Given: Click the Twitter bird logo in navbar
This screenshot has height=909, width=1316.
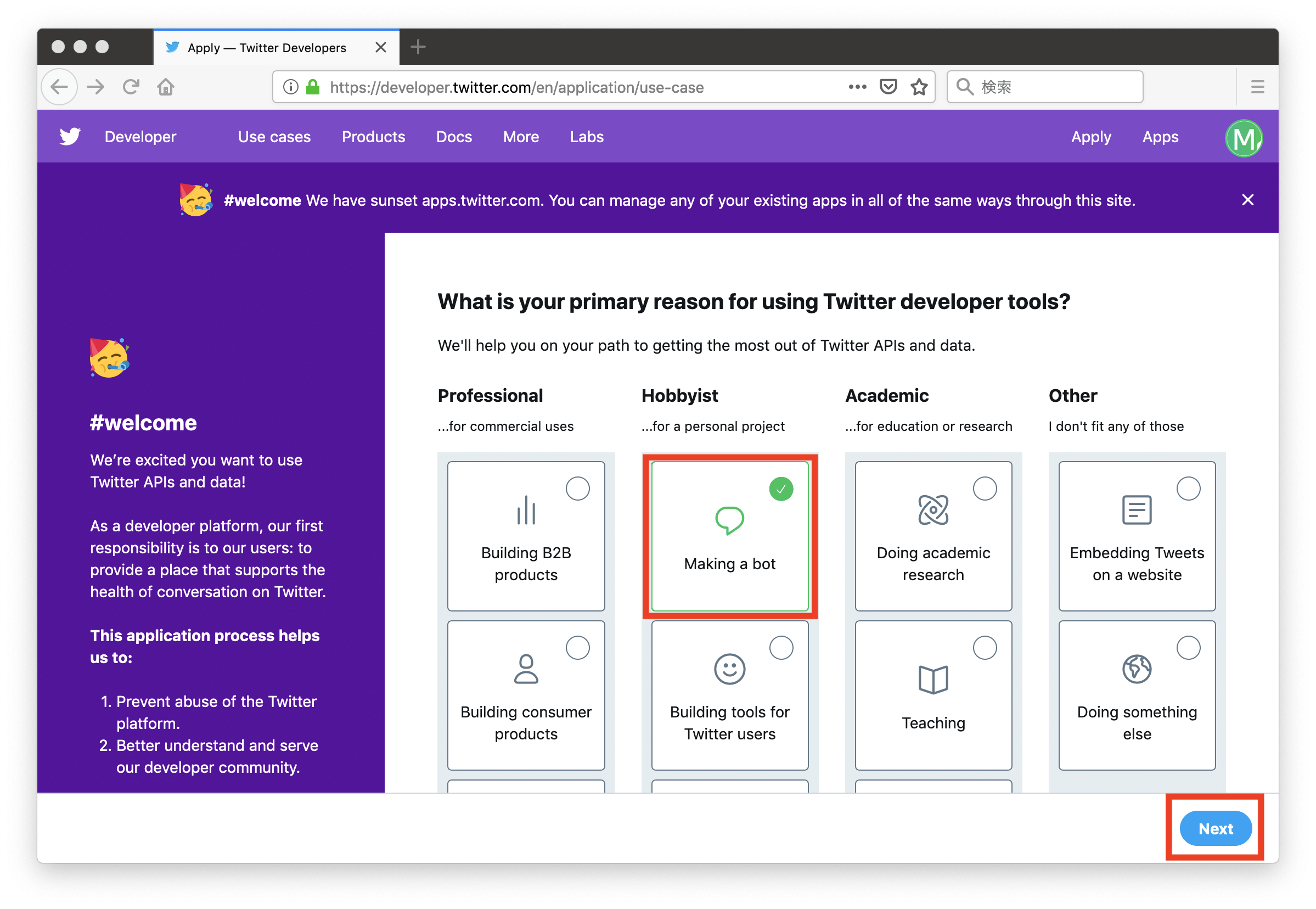Looking at the screenshot, I should pos(70,137).
